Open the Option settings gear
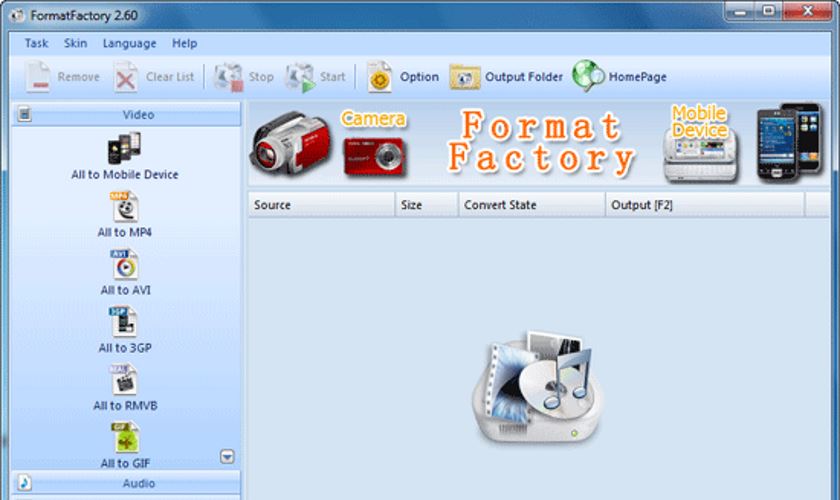The width and height of the screenshot is (840, 500). (x=380, y=77)
